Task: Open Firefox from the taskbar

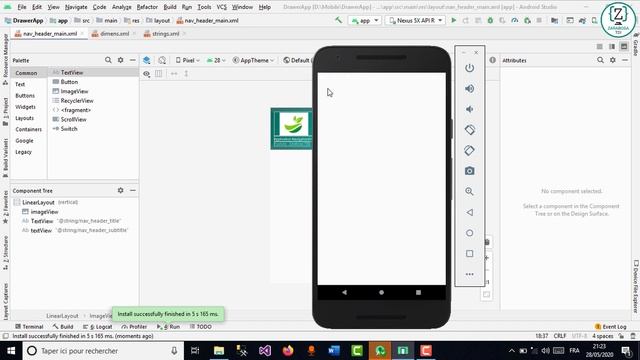Action: point(288,351)
